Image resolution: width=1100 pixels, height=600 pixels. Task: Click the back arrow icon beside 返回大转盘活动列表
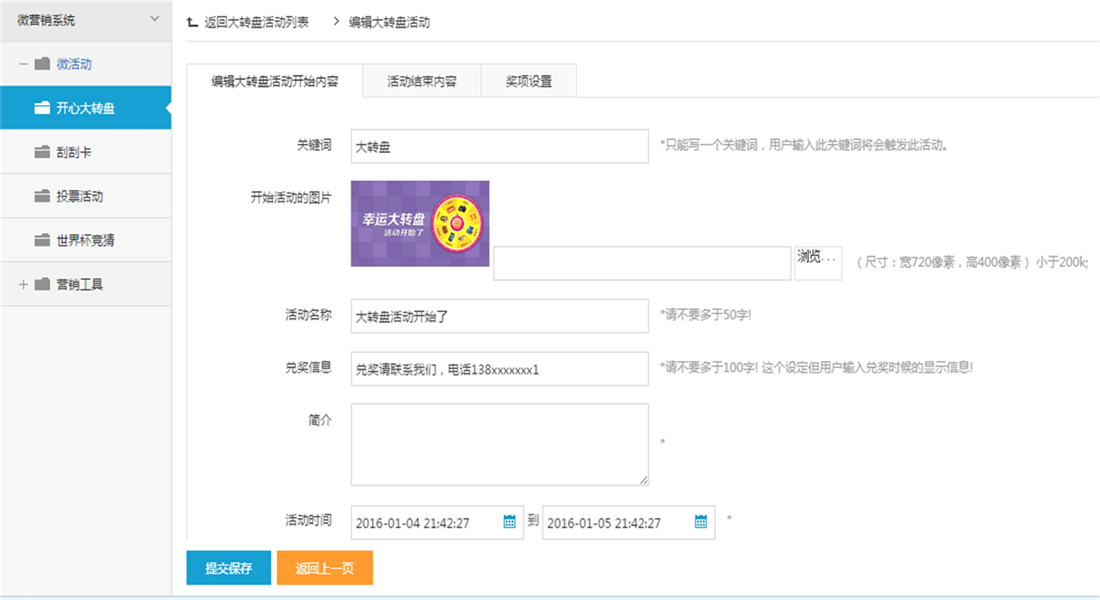pyautogui.click(x=192, y=22)
